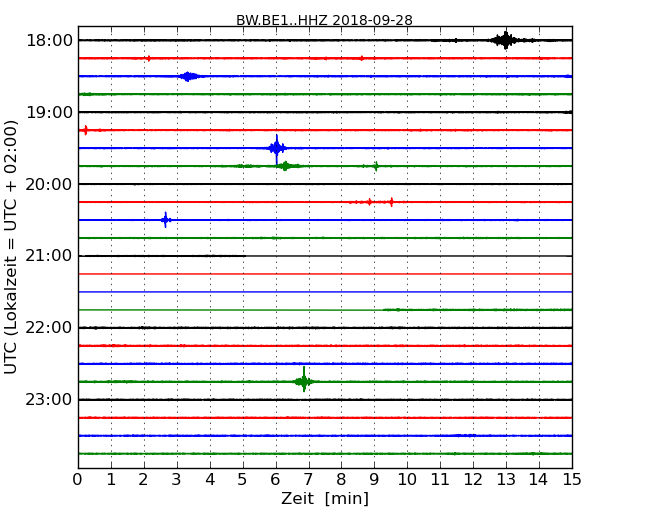Click x-axis tick label 12
This screenshot has height=520, width=650.
[473, 480]
